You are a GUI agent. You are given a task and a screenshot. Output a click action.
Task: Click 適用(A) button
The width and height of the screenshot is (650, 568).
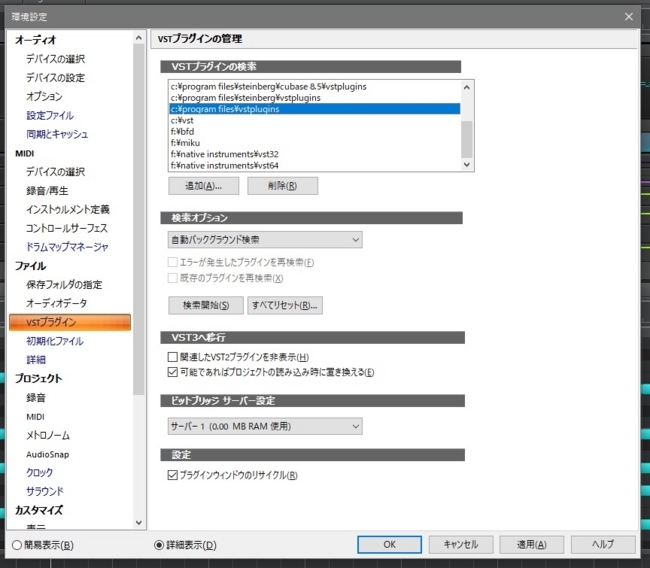[531, 544]
